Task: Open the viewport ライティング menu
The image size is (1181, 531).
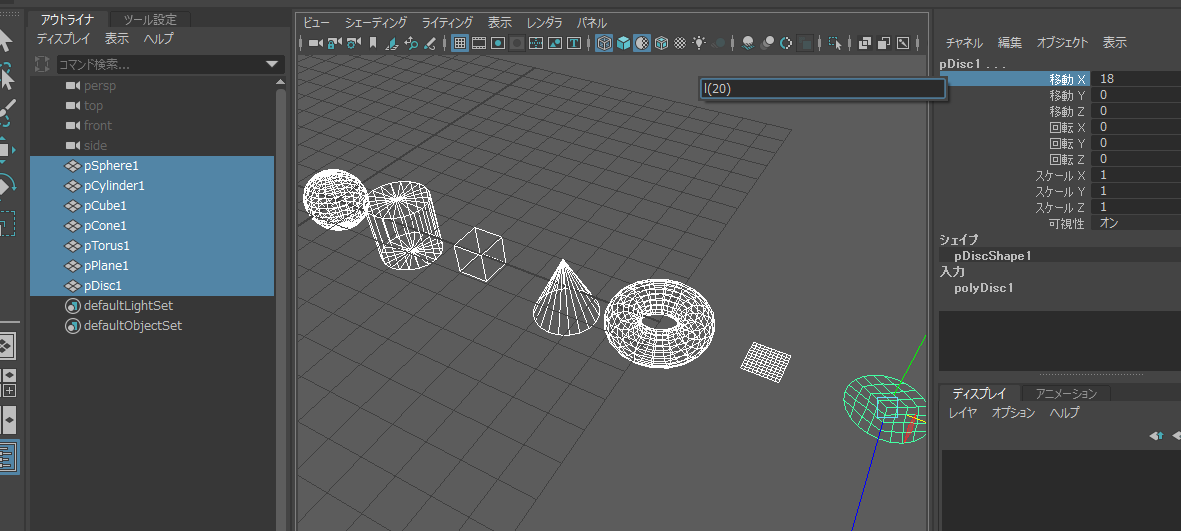Action: [x=447, y=23]
